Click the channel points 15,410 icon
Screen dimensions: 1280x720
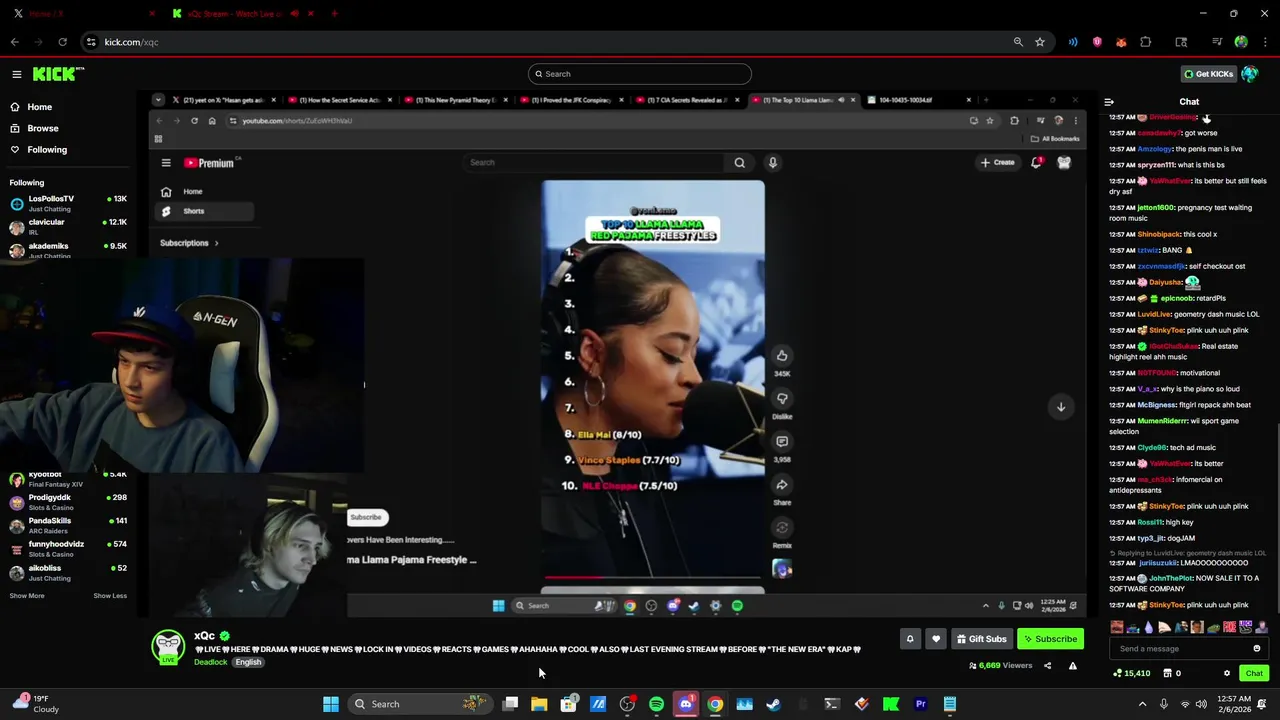tap(1117, 673)
